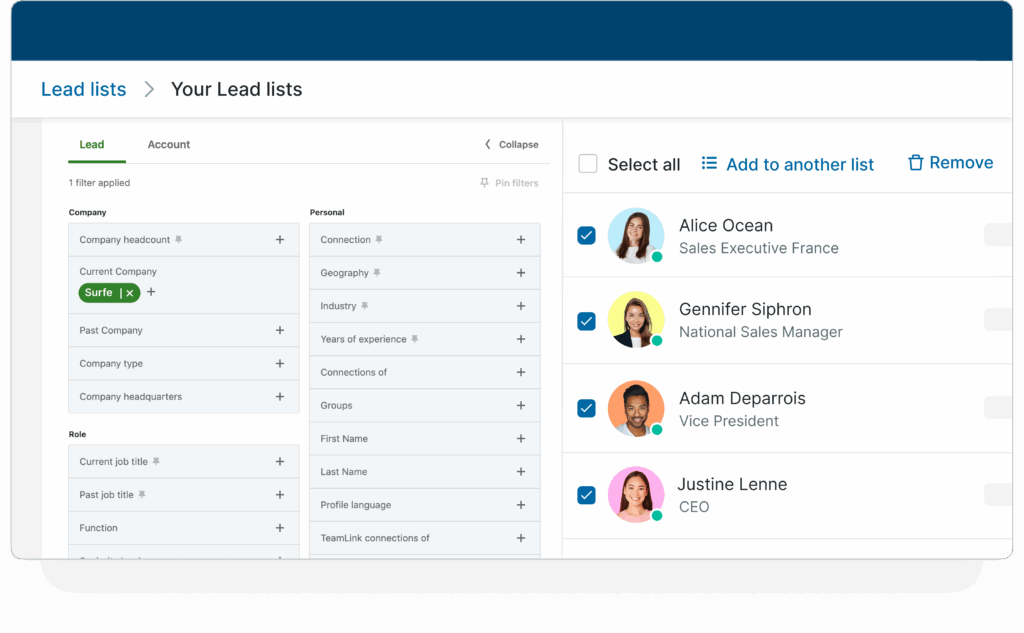
Task: Click plus icon next to Surfe chip
Action: click(x=151, y=292)
